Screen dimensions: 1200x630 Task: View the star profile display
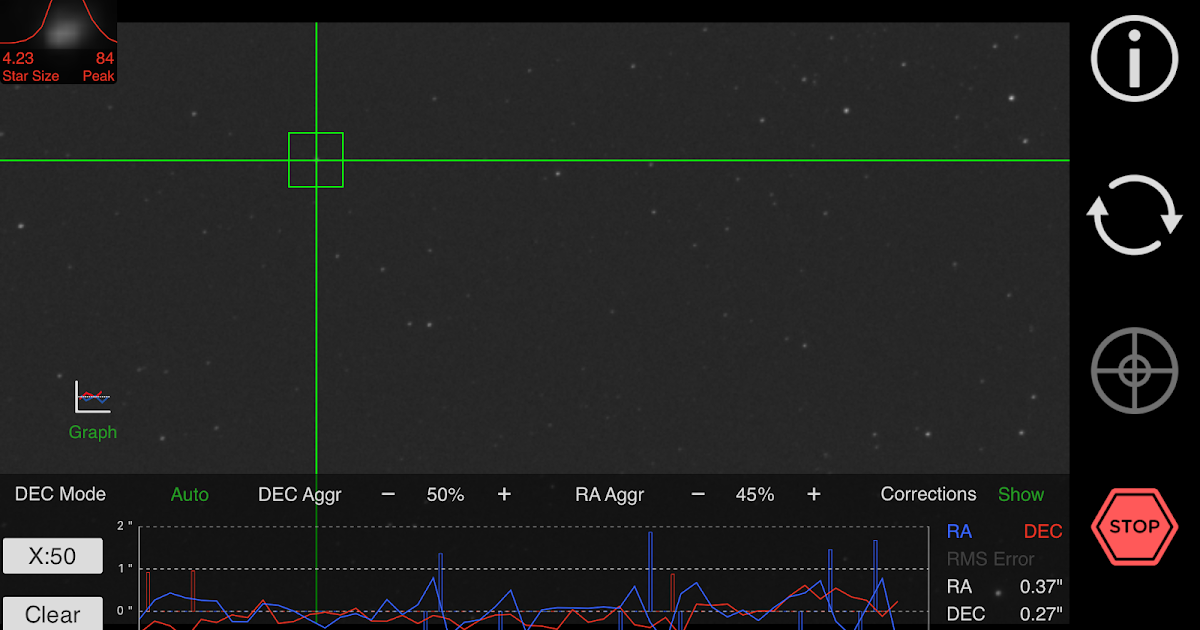[x=58, y=40]
